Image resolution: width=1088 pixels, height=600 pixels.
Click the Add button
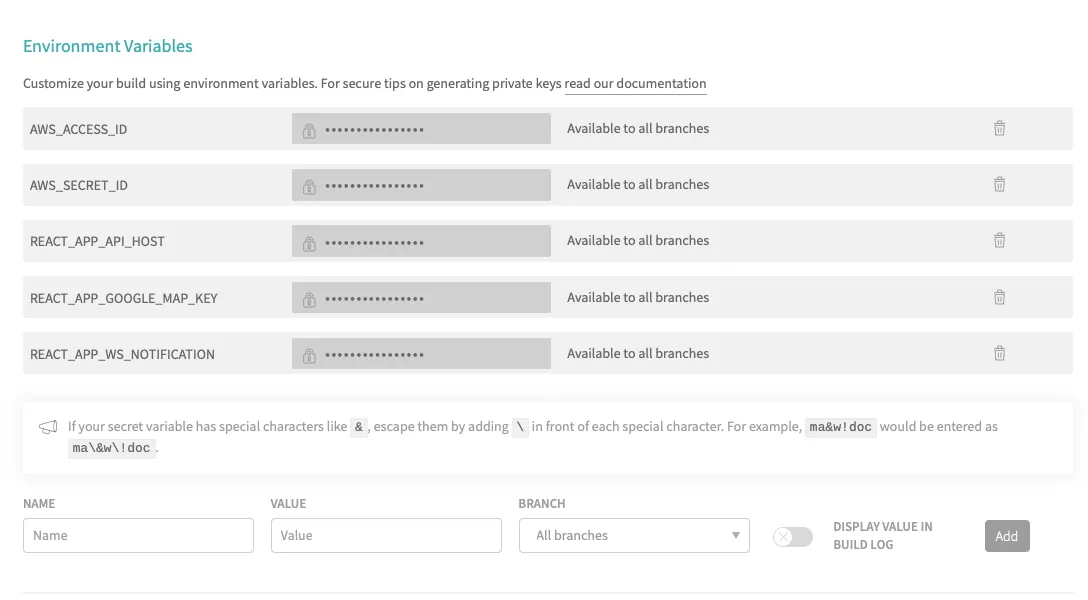[x=1007, y=535]
